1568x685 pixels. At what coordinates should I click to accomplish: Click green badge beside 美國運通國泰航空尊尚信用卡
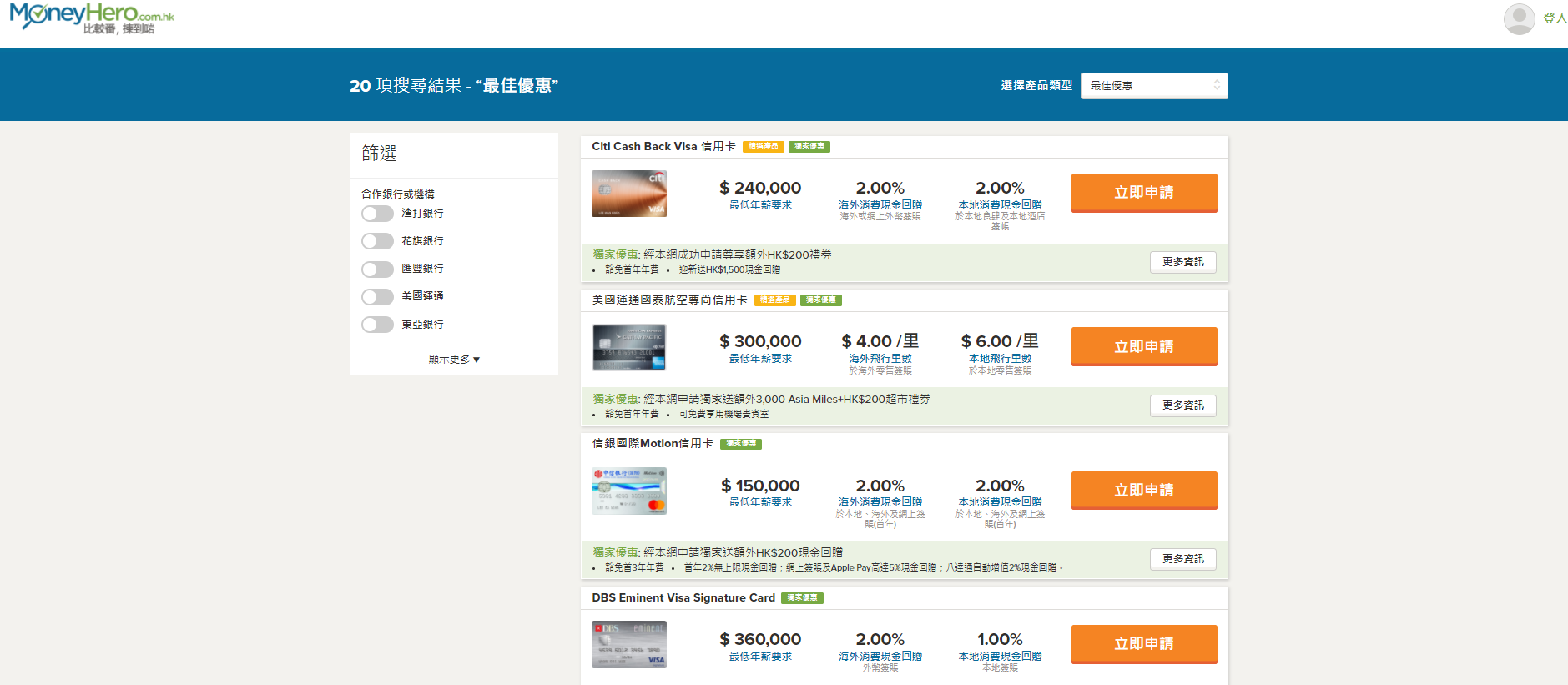820,300
